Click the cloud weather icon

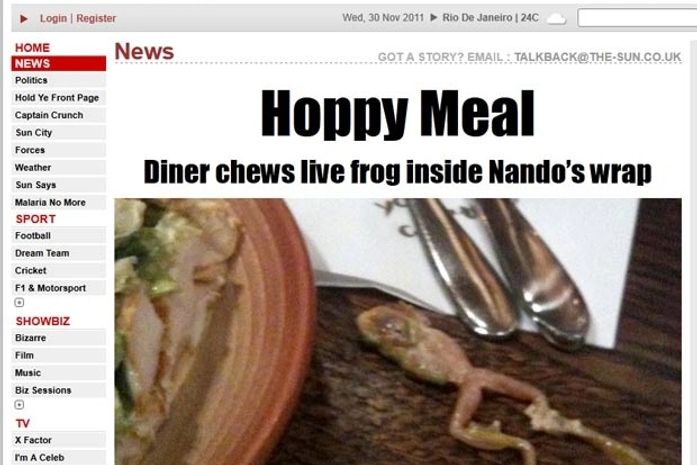(556, 19)
